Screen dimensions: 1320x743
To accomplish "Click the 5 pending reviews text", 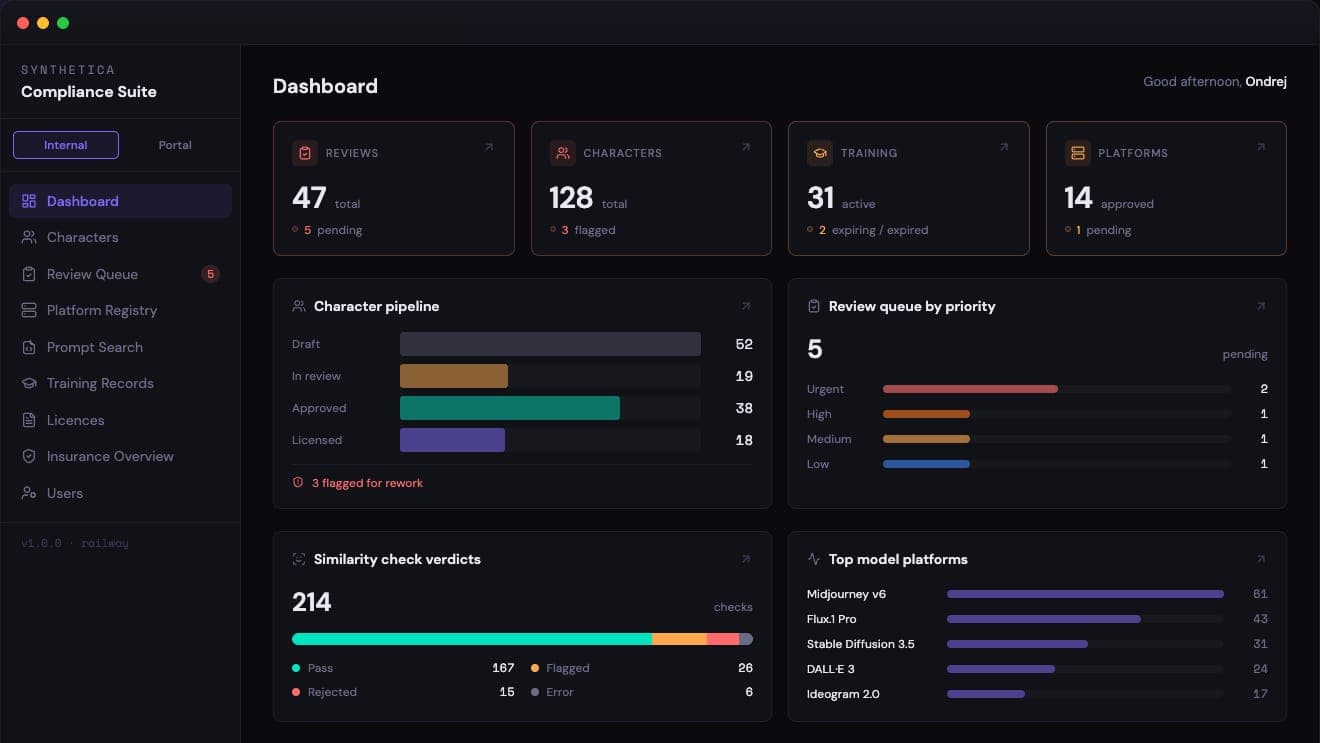I will [333, 230].
